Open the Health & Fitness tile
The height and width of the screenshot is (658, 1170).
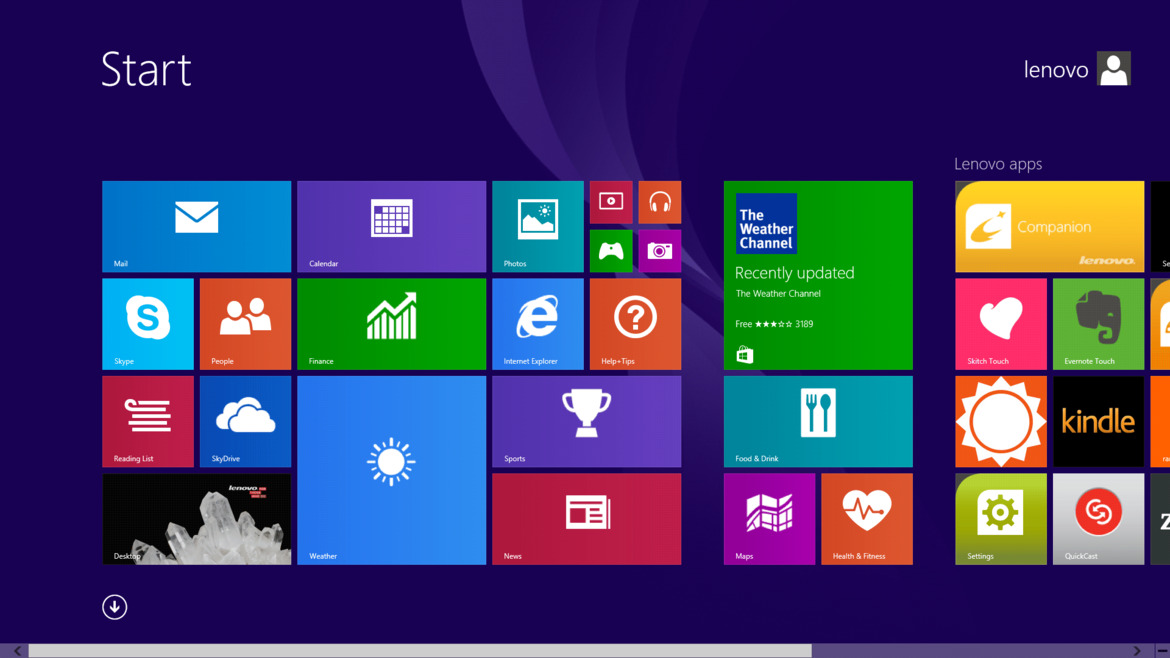click(866, 518)
